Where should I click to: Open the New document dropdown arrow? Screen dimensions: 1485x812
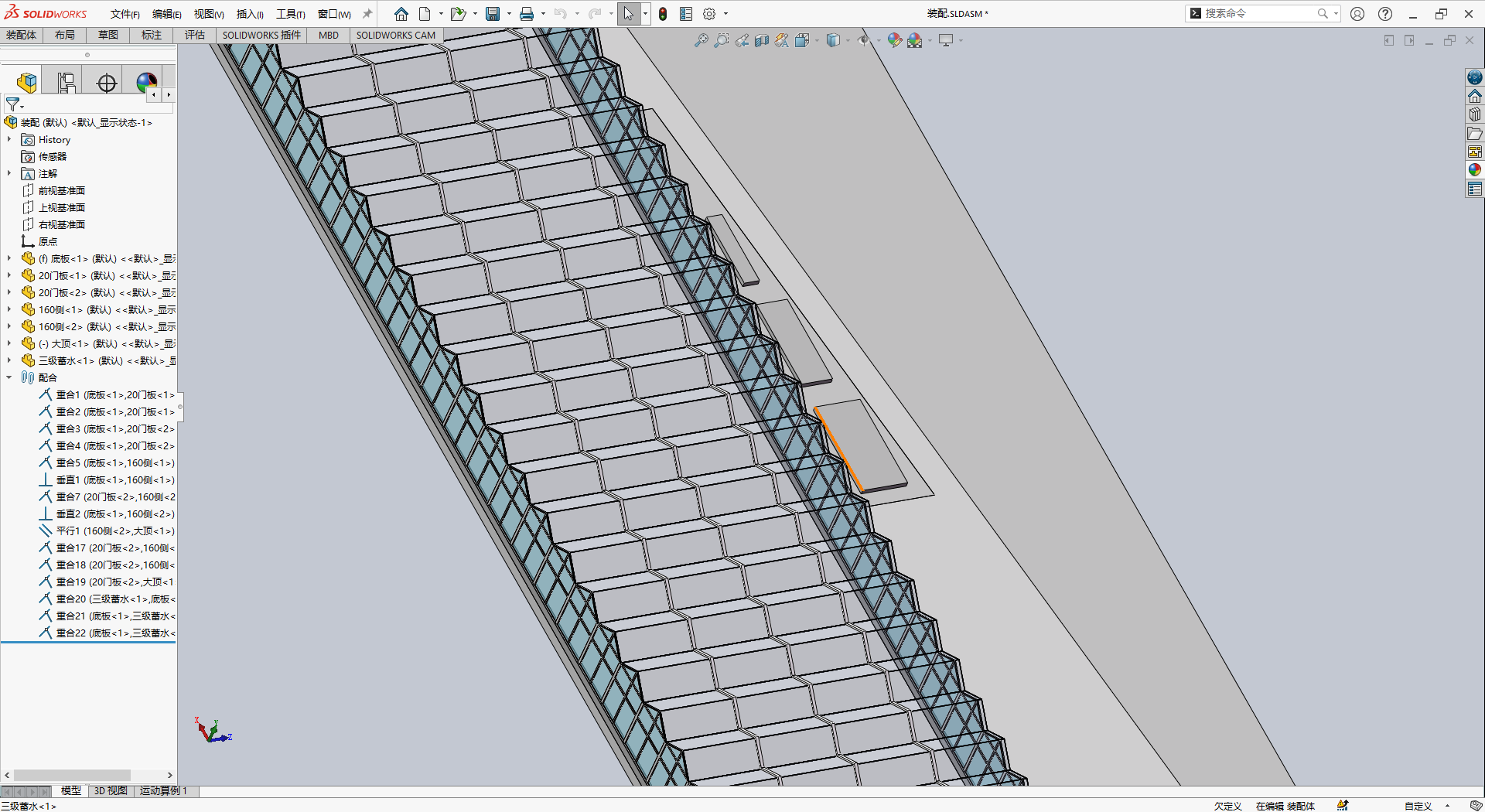(x=440, y=14)
